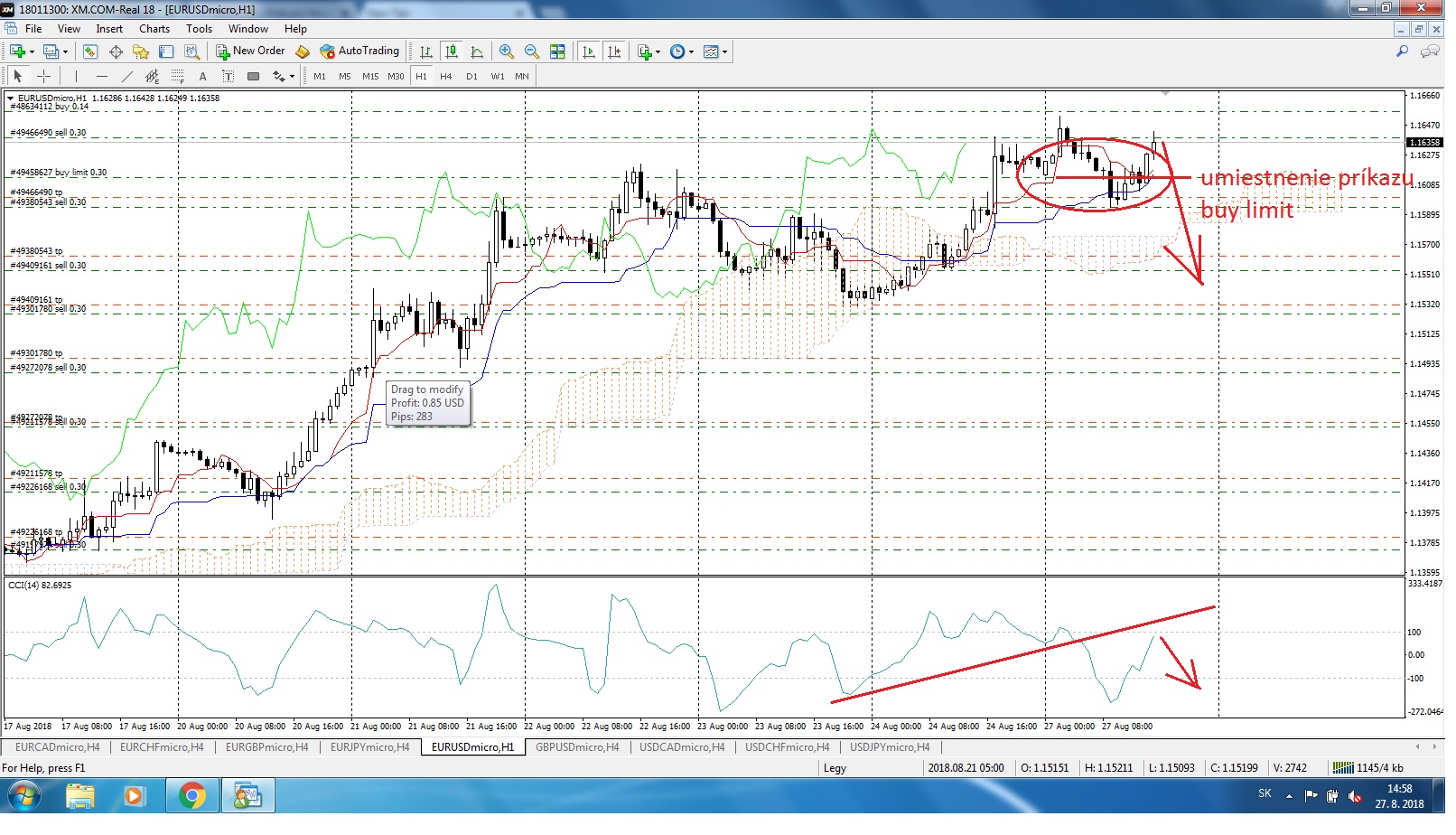
Task: Switch timeframe to M1
Action: pyautogui.click(x=320, y=77)
